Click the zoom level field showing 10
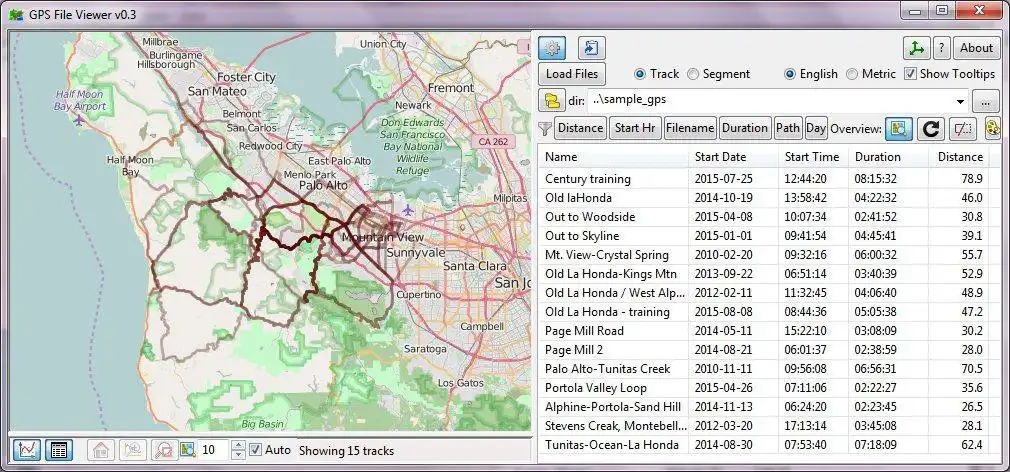1010x472 pixels. (213, 449)
